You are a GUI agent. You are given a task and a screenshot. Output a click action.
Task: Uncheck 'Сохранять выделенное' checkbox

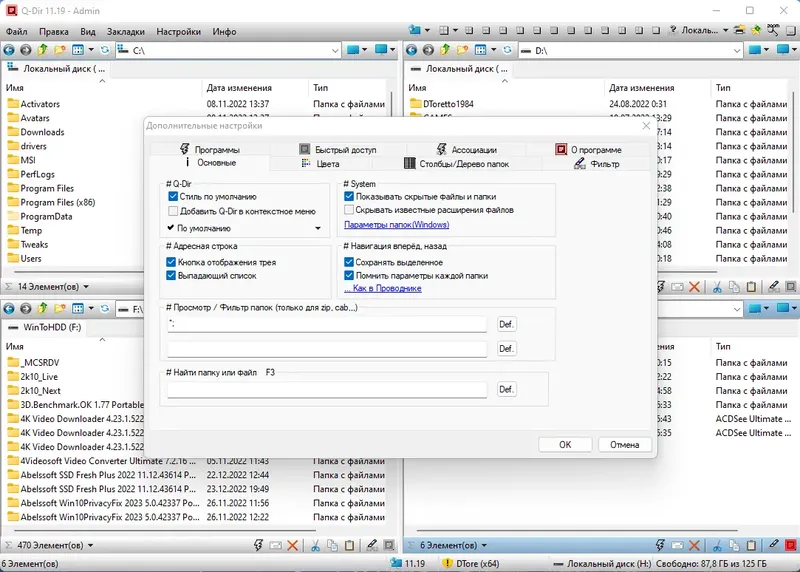click(349, 262)
